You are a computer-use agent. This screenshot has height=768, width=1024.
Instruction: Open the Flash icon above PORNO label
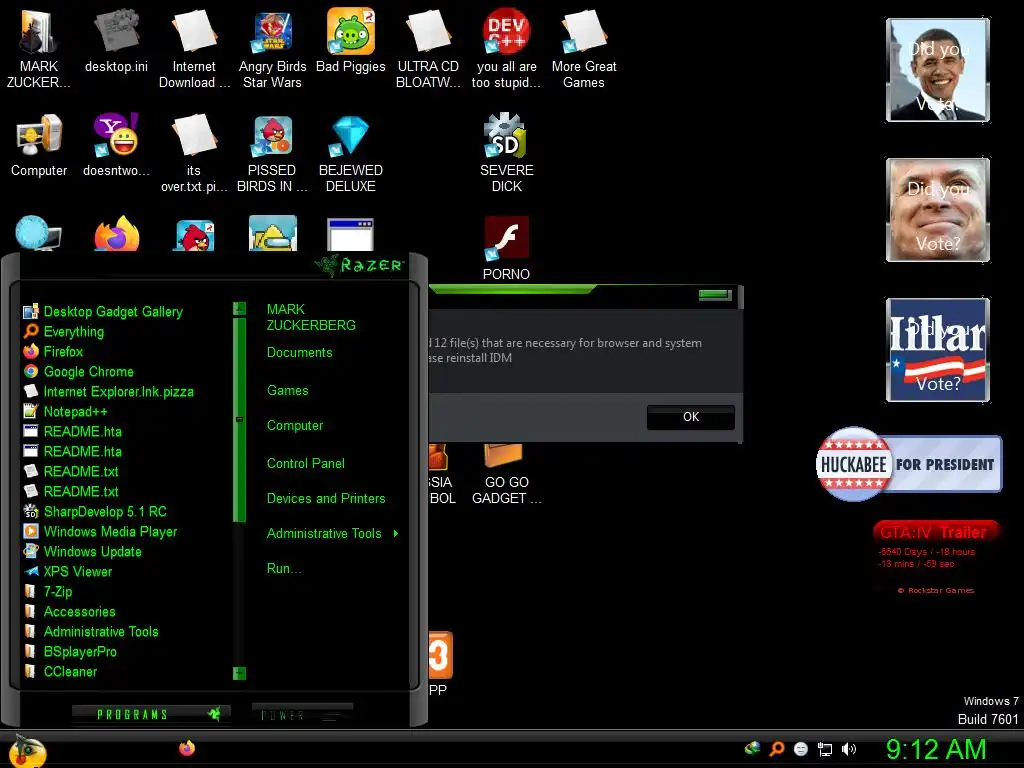coord(506,238)
